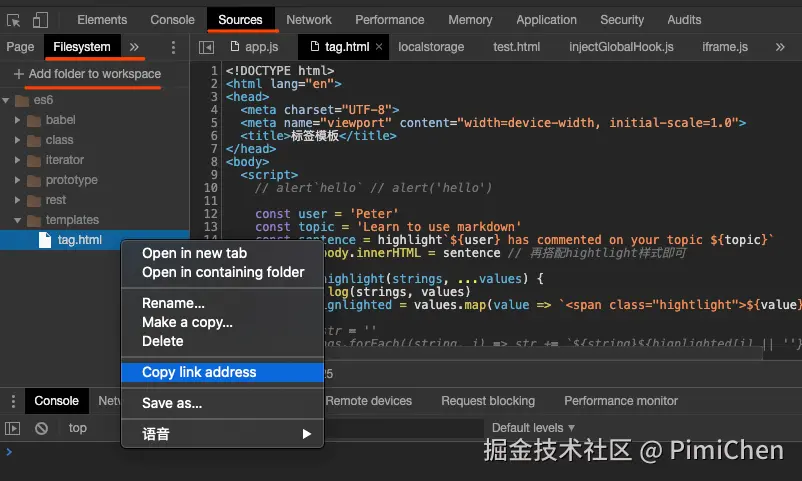Select the Filesystem navigator tab
The image size is (802, 481).
pyautogui.click(x=82, y=47)
